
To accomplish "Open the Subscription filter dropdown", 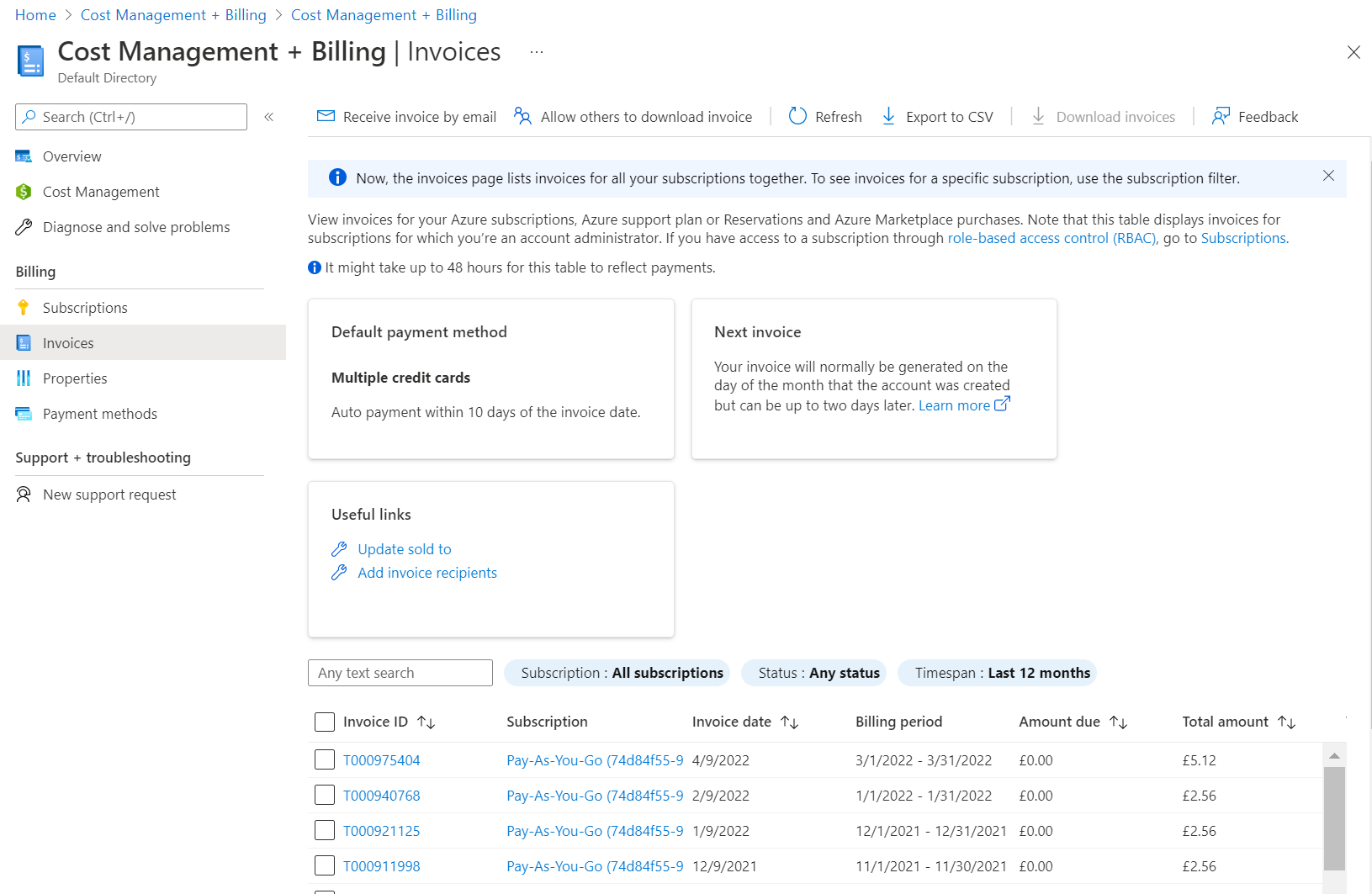I will pyautogui.click(x=617, y=673).
